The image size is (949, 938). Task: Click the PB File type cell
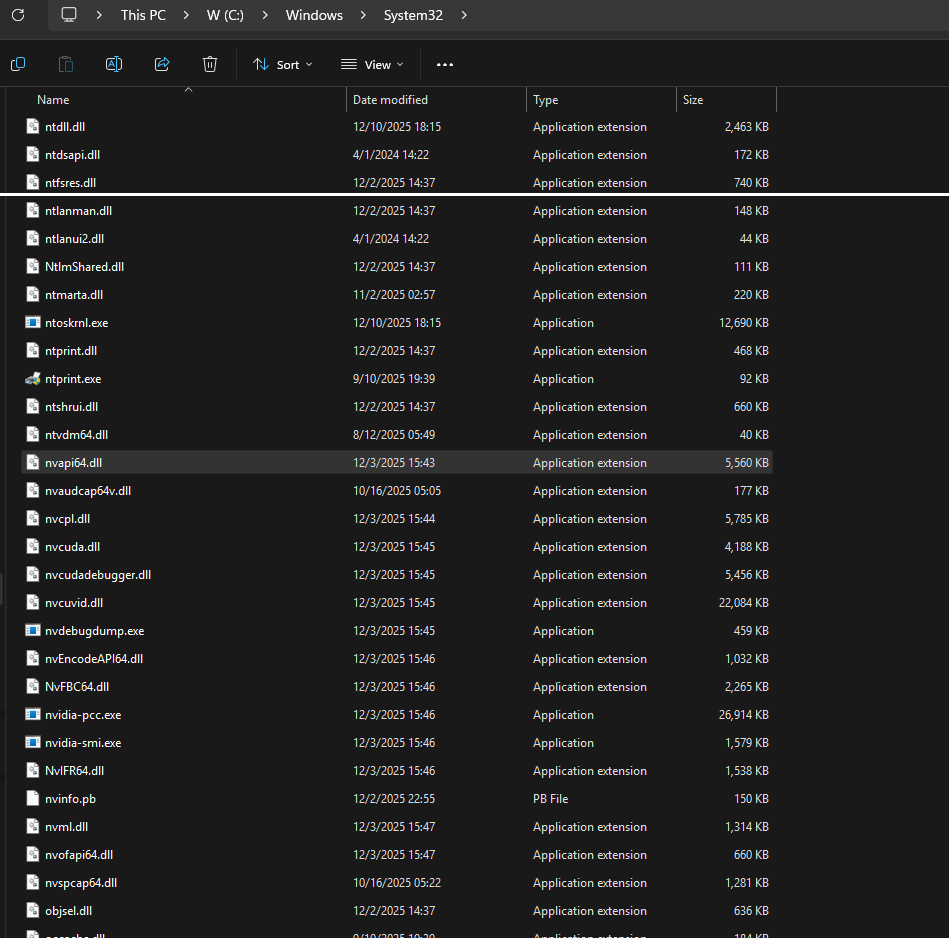coord(550,799)
